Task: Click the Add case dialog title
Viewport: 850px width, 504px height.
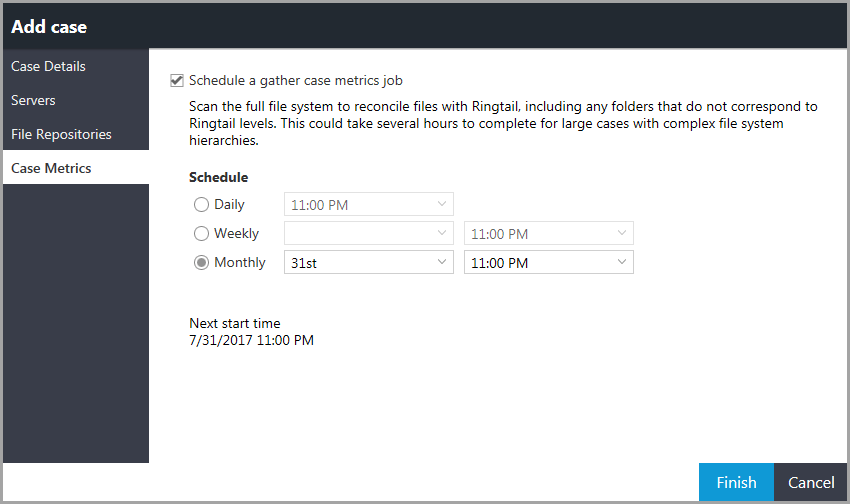Action: (x=49, y=27)
